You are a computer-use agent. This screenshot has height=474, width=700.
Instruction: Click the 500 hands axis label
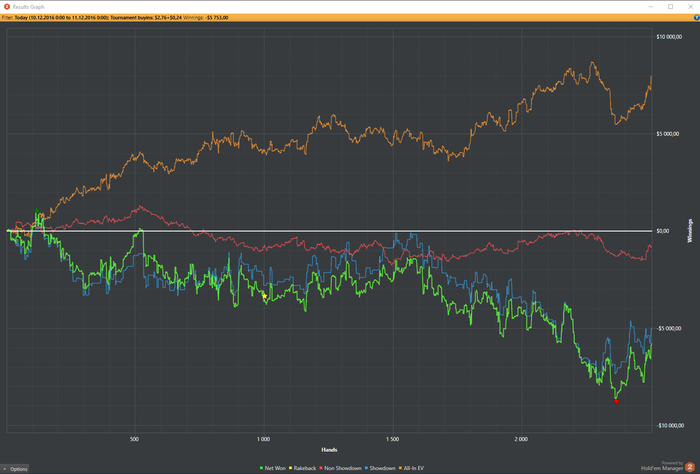134,439
